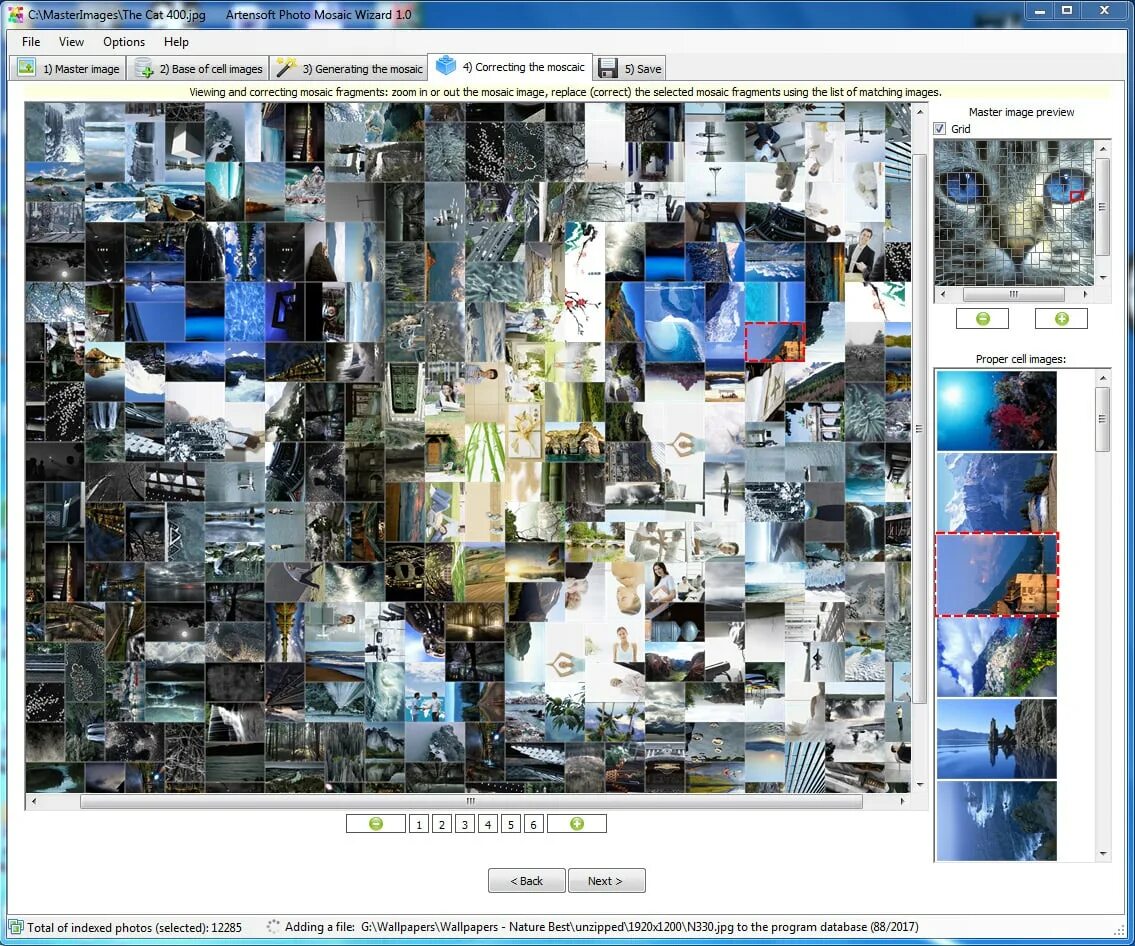This screenshot has width=1135, height=946.
Task: Click the cell images list scrollbar thumb
Action: (x=1102, y=419)
